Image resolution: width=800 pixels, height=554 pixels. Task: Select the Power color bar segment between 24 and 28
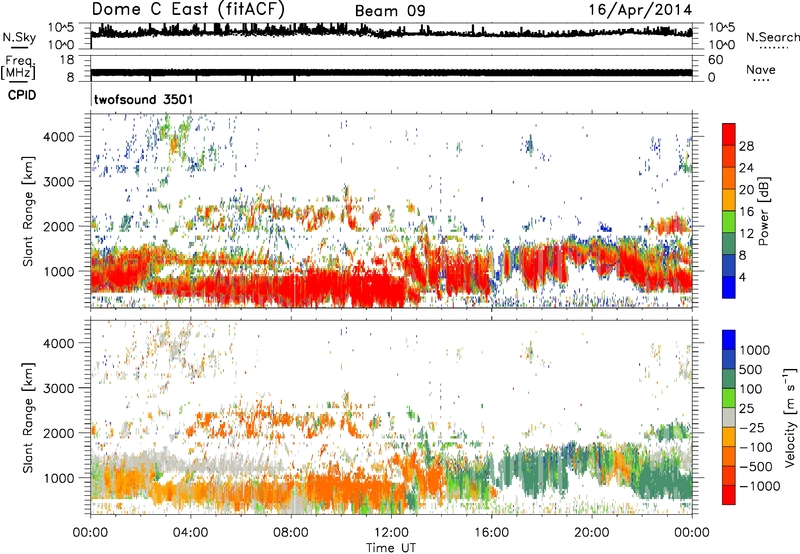point(729,157)
